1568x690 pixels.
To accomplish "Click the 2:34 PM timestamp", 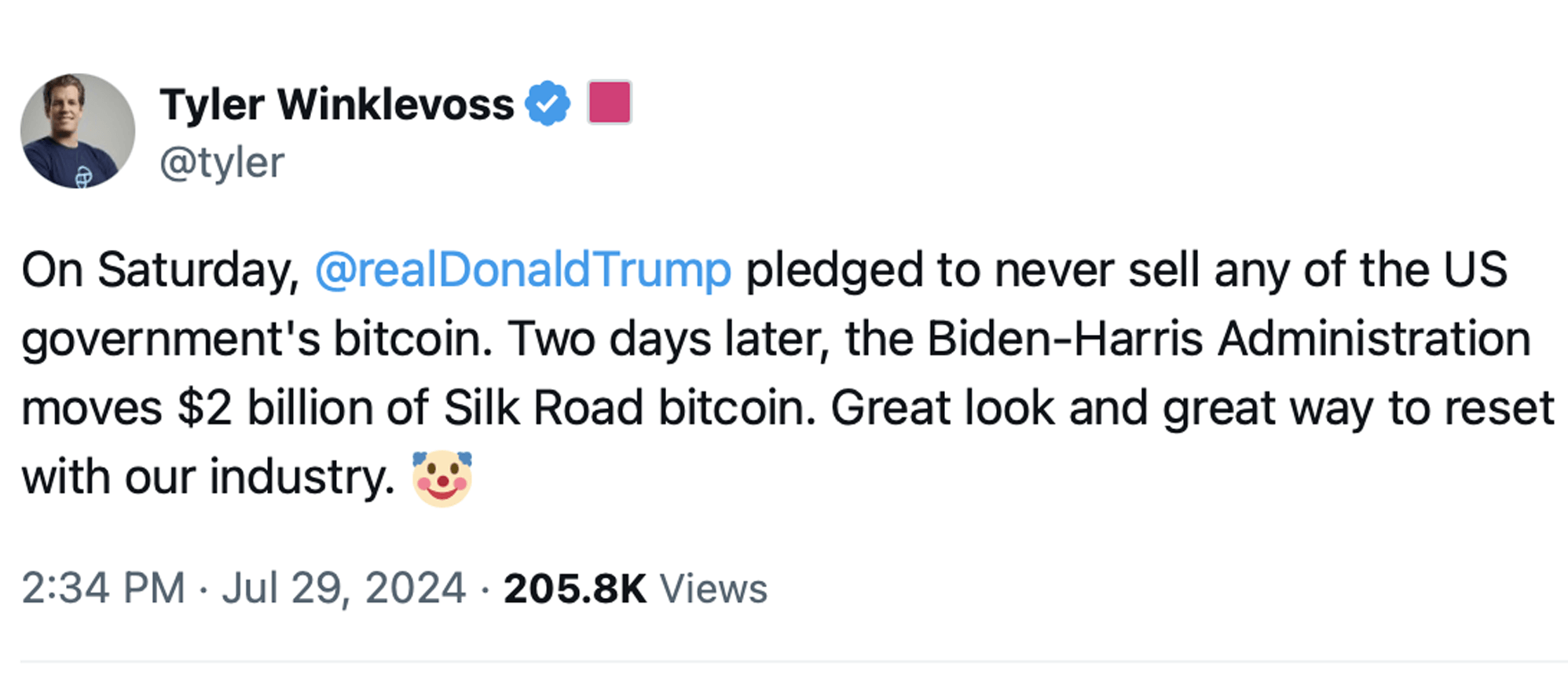I will (103, 589).
